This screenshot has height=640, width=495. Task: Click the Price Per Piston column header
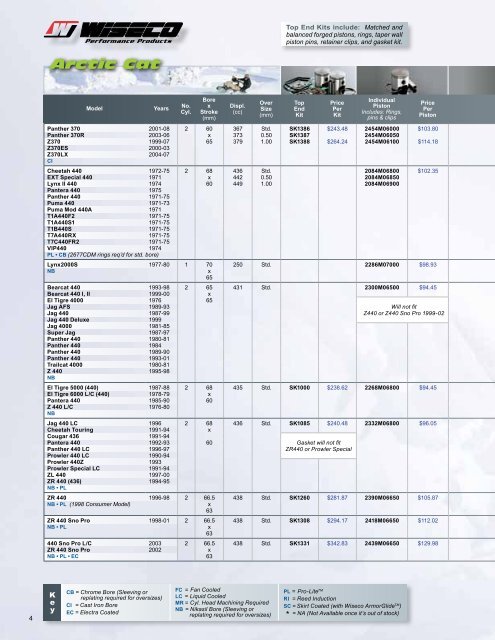[x=428, y=109]
